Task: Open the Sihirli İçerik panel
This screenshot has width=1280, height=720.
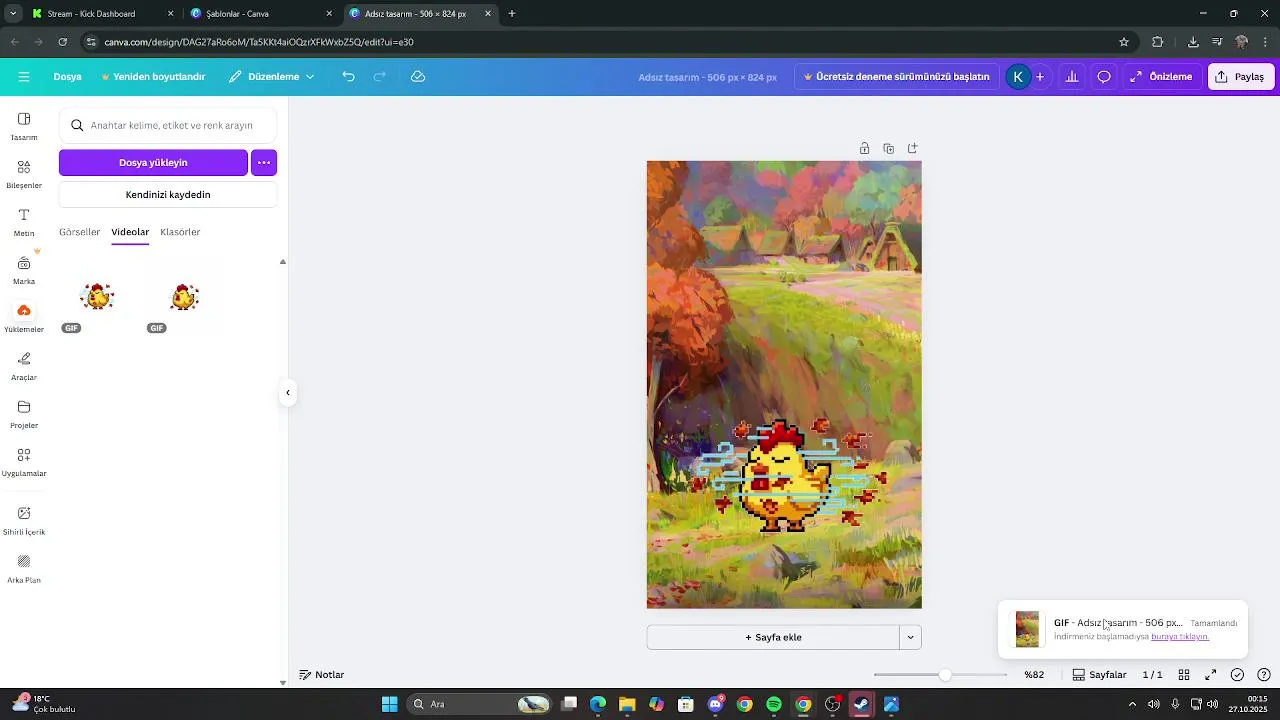Action: (24, 520)
